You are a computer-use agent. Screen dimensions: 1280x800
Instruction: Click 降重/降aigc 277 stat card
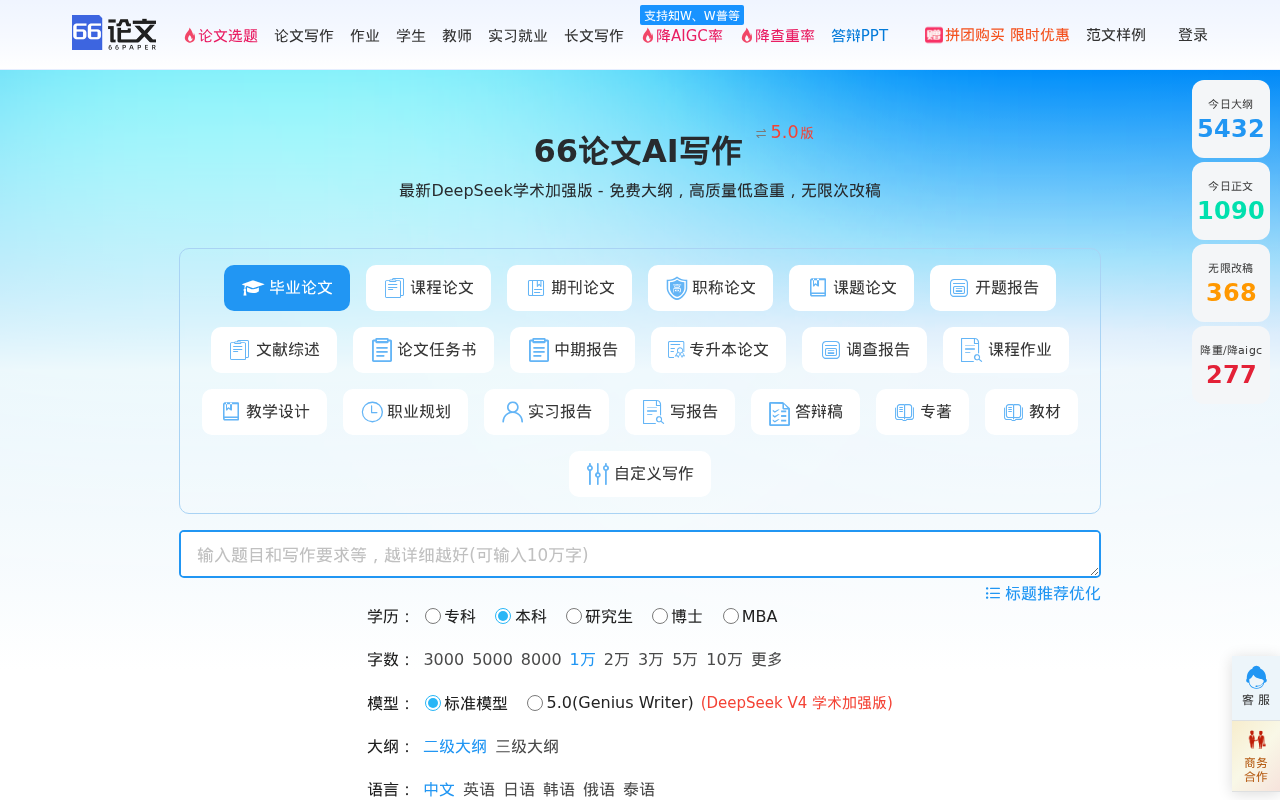point(1231,365)
